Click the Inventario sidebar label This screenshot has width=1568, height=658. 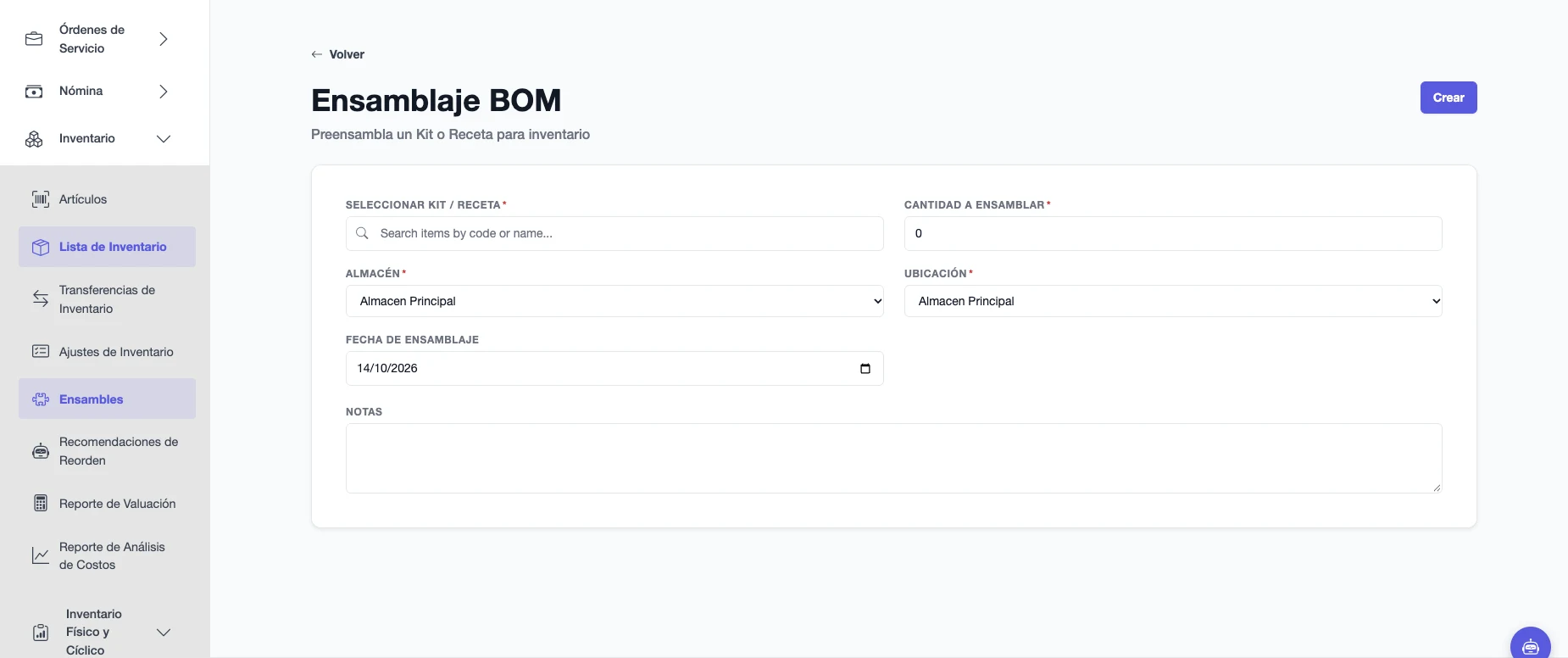click(87, 138)
